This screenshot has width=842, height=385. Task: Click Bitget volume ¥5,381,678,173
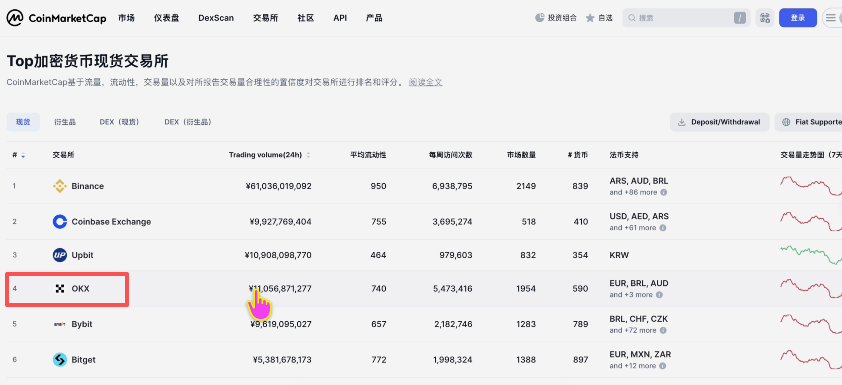click(x=282, y=360)
